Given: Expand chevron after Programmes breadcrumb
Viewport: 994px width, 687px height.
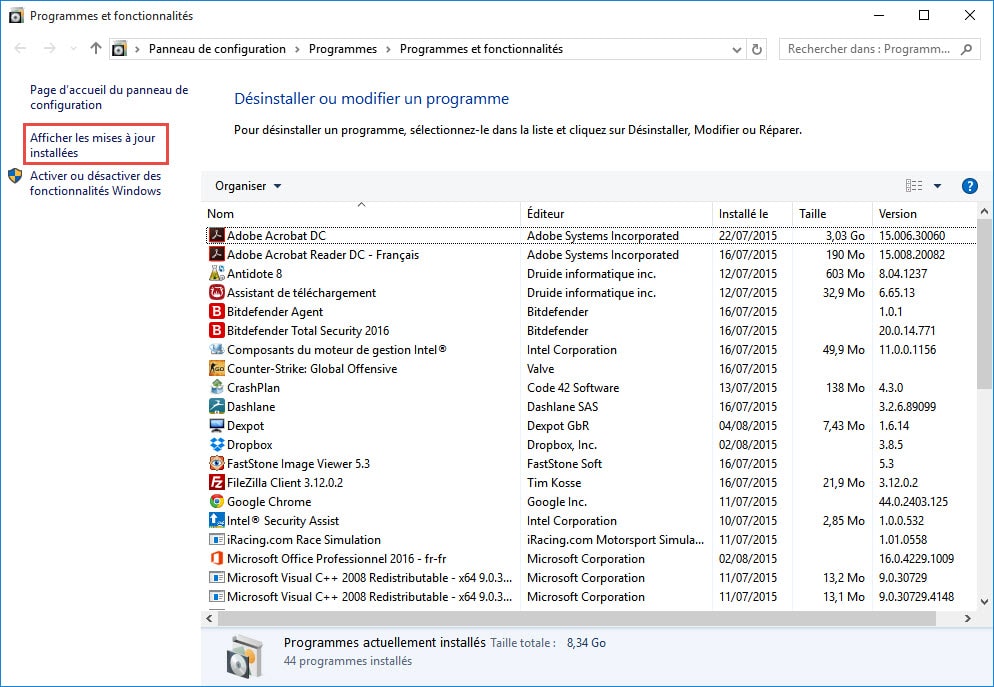Looking at the screenshot, I should (388, 49).
